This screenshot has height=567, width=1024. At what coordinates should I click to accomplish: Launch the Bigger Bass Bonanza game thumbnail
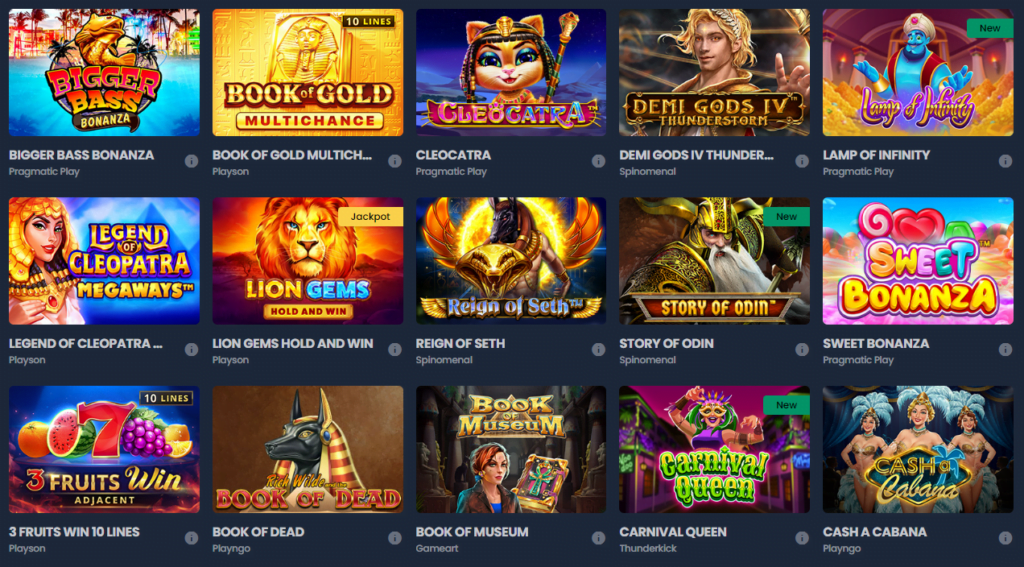[x=104, y=73]
